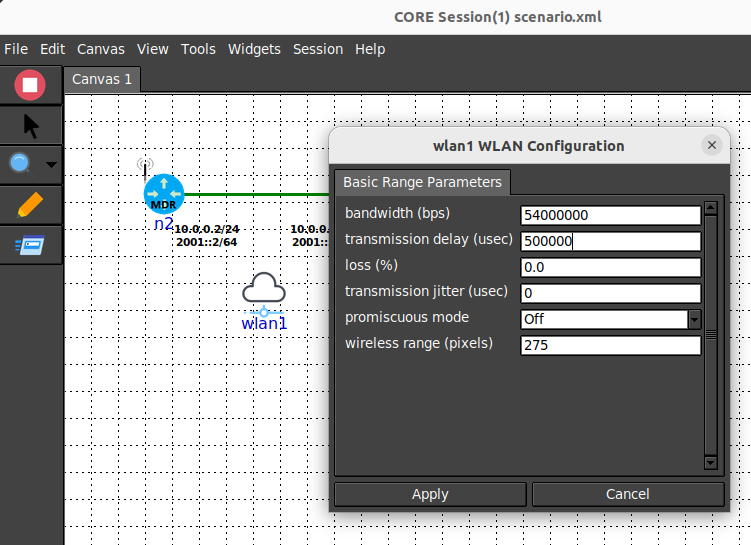
Task: Click the run command tool icon
Action: (30, 245)
